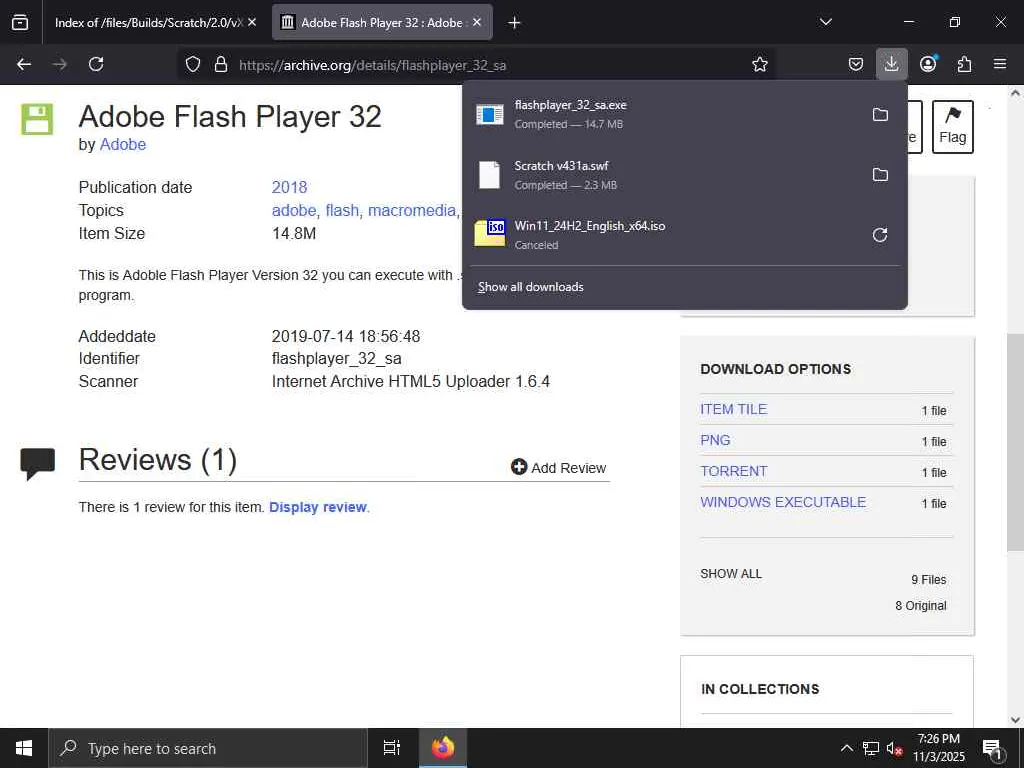
Task: Click the page vertical scrollbar thumb
Action: point(1015,441)
